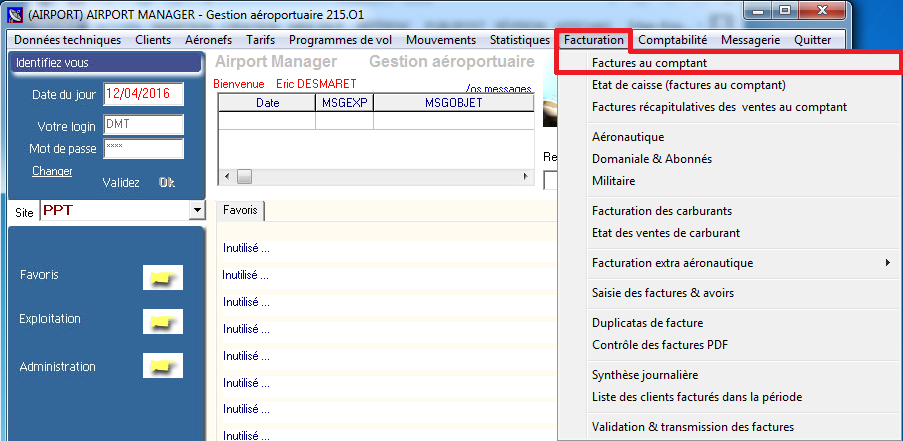
Task: Select Duplicatas de facture entry
Action: coord(647,323)
